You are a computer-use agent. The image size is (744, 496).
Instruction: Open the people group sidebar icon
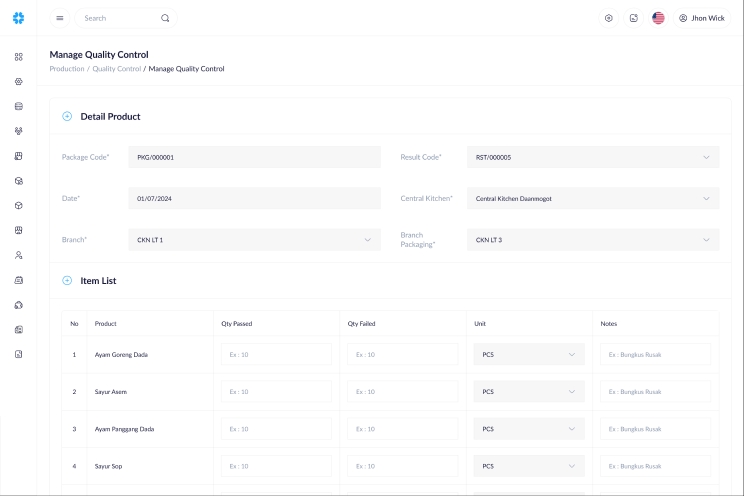tap(19, 131)
